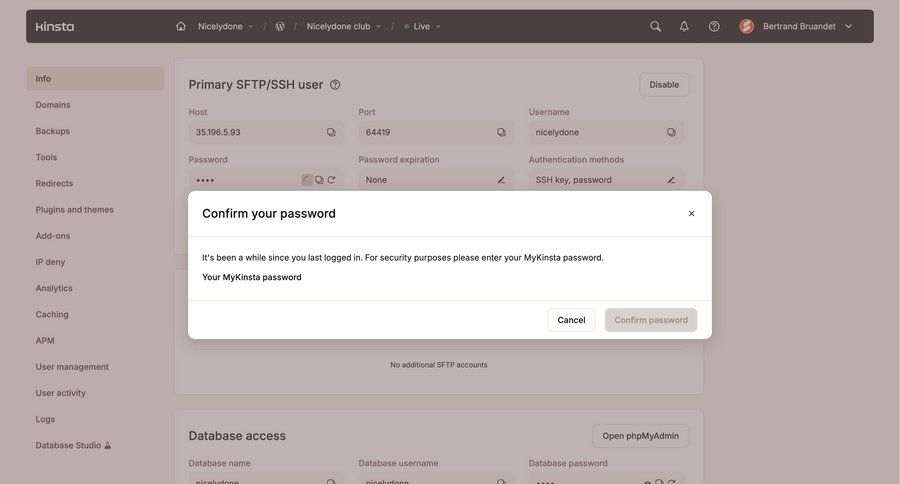900x484 pixels.
Task: Click Confirm password button
Action: pyautogui.click(x=651, y=320)
